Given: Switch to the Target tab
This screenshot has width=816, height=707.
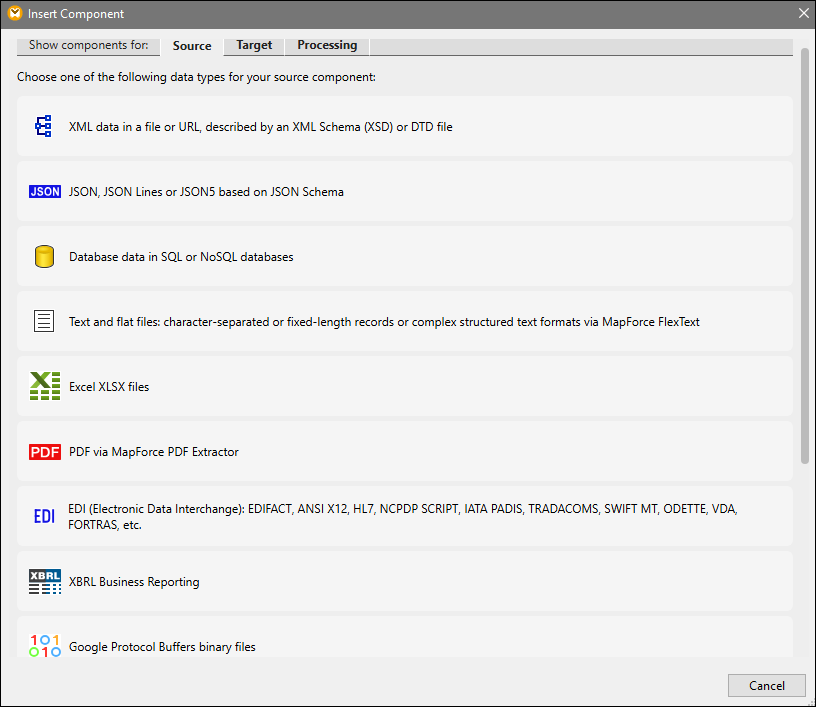Looking at the screenshot, I should pos(254,46).
